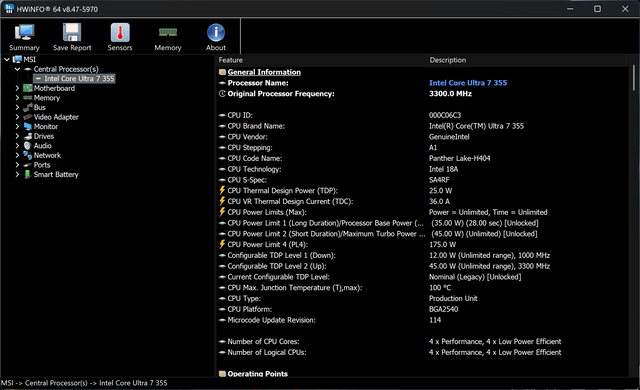This screenshot has width=640, height=390.
Task: Open the About info icon
Action: (x=216, y=33)
